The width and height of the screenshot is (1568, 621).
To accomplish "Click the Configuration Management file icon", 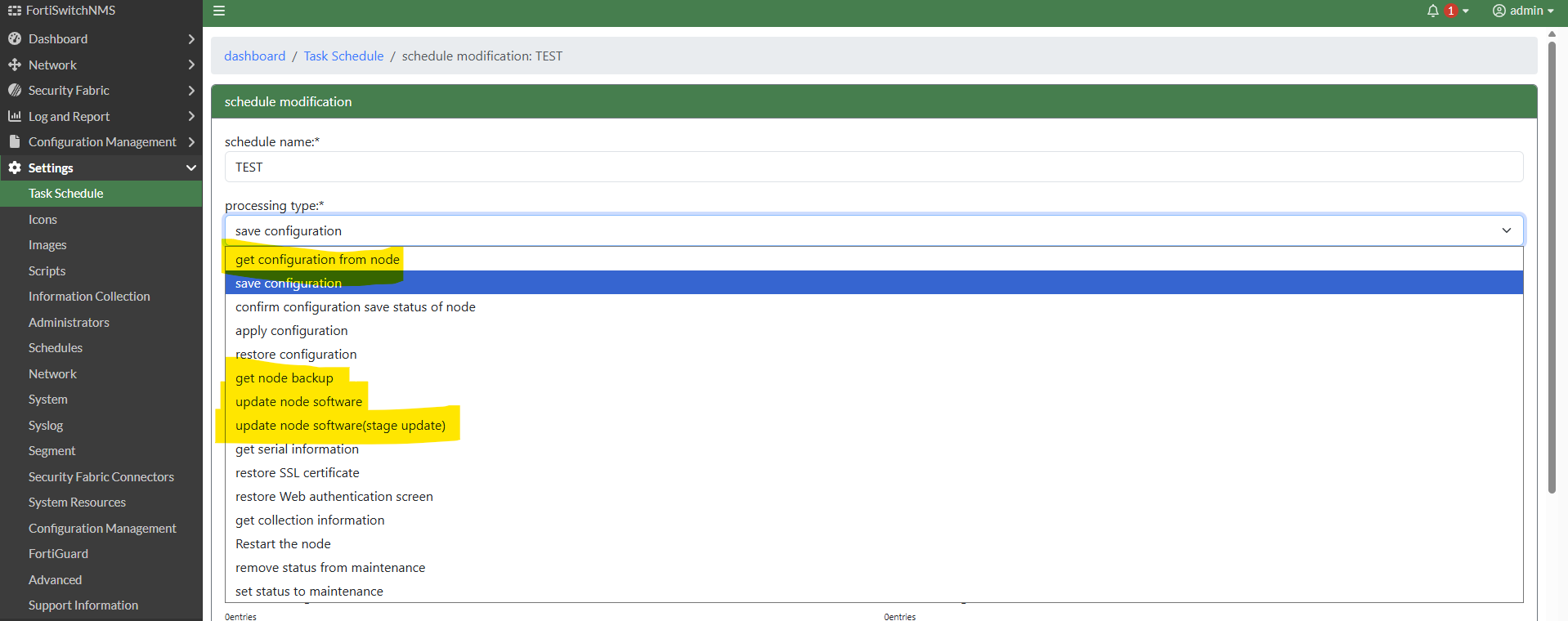I will pos(15,141).
